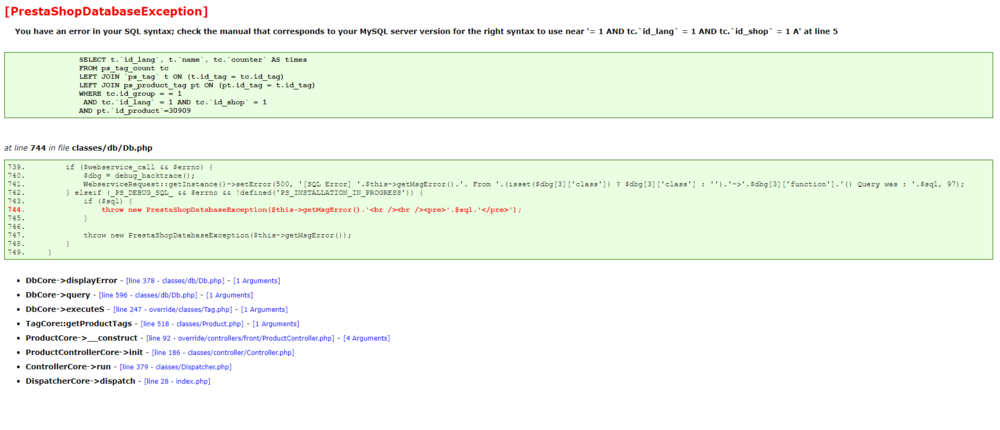Open link 'line 92 - override/controllers/front/ProductController.php'
This screenshot has width=1000, height=430.
point(240,338)
